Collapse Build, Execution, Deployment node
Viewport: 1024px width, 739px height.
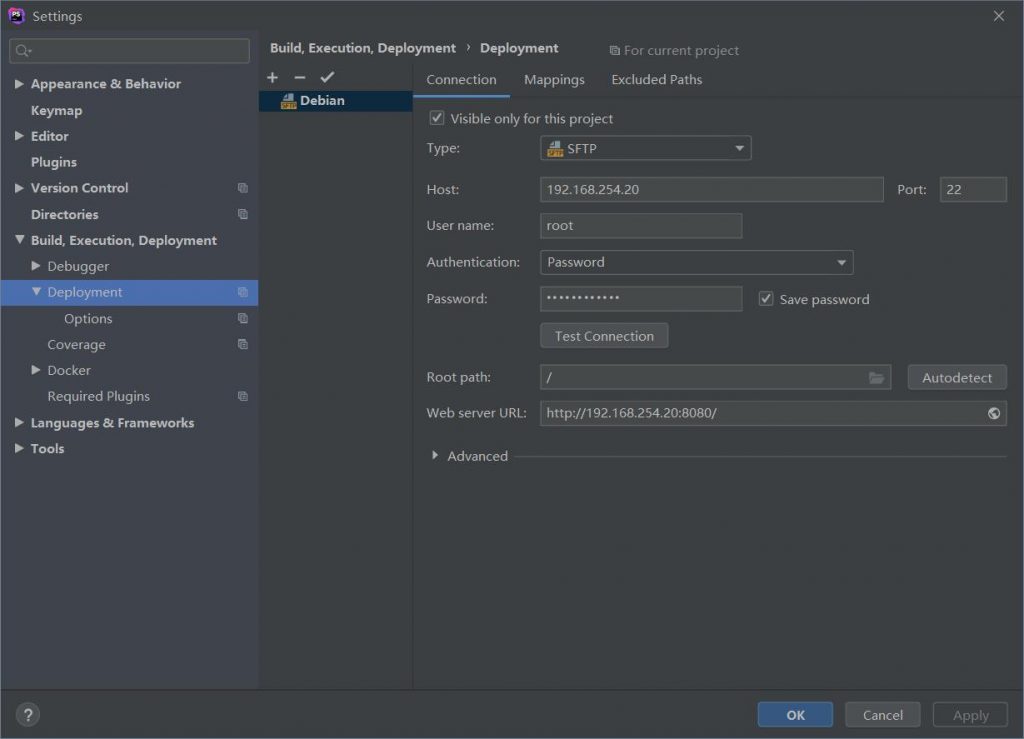pyautogui.click(x=19, y=240)
